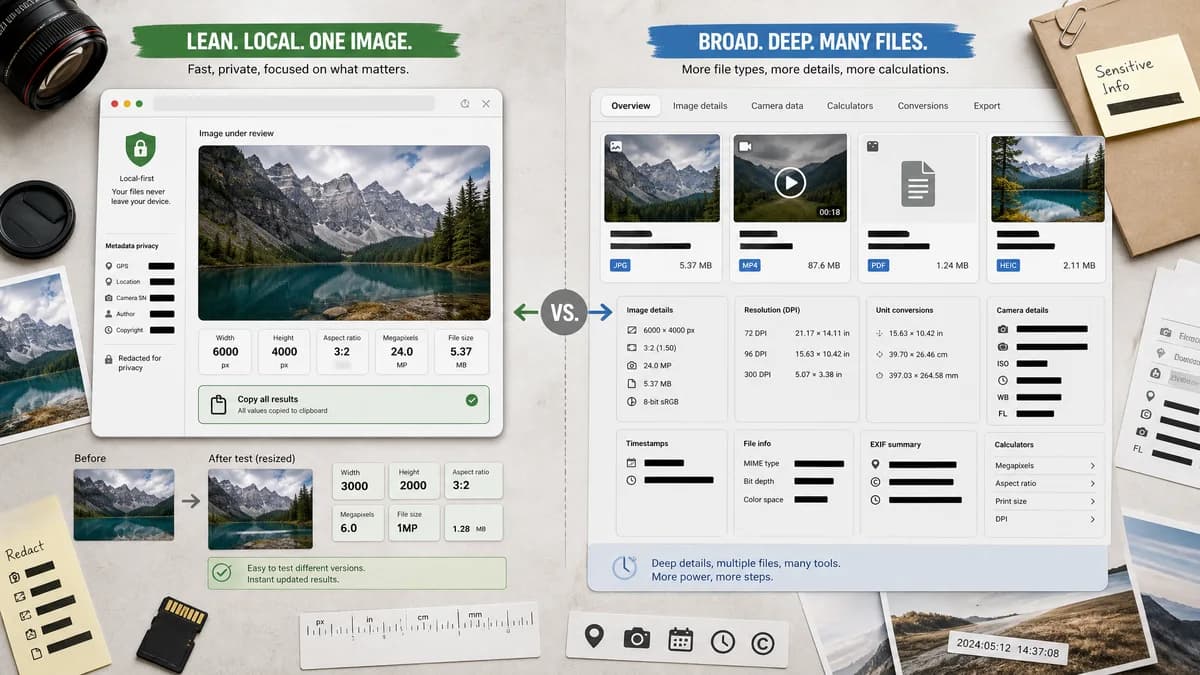Click the Camera SN camera icon
1200x675 pixels.
109,298
